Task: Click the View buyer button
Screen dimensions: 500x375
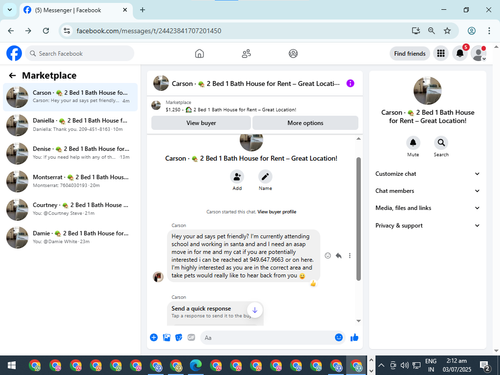Action: coord(201,123)
